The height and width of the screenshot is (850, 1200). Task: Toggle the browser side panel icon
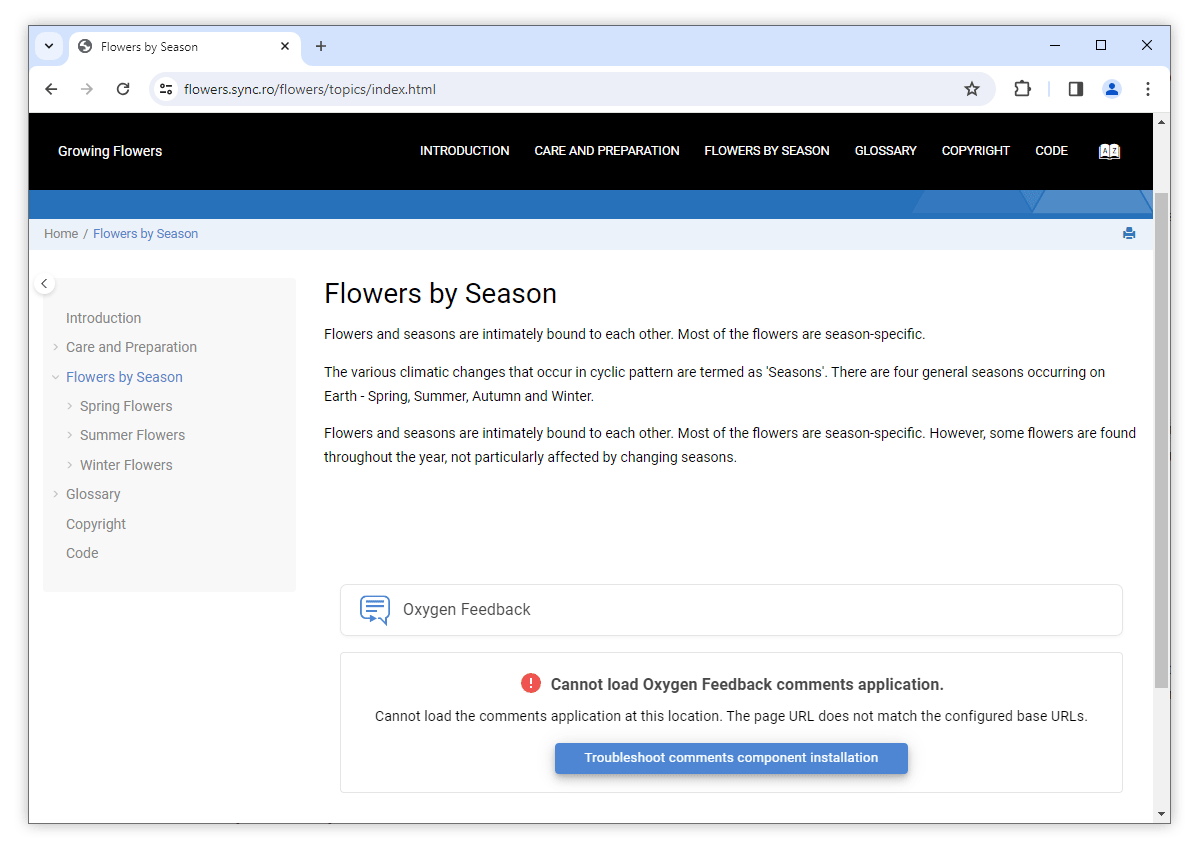coord(1076,89)
